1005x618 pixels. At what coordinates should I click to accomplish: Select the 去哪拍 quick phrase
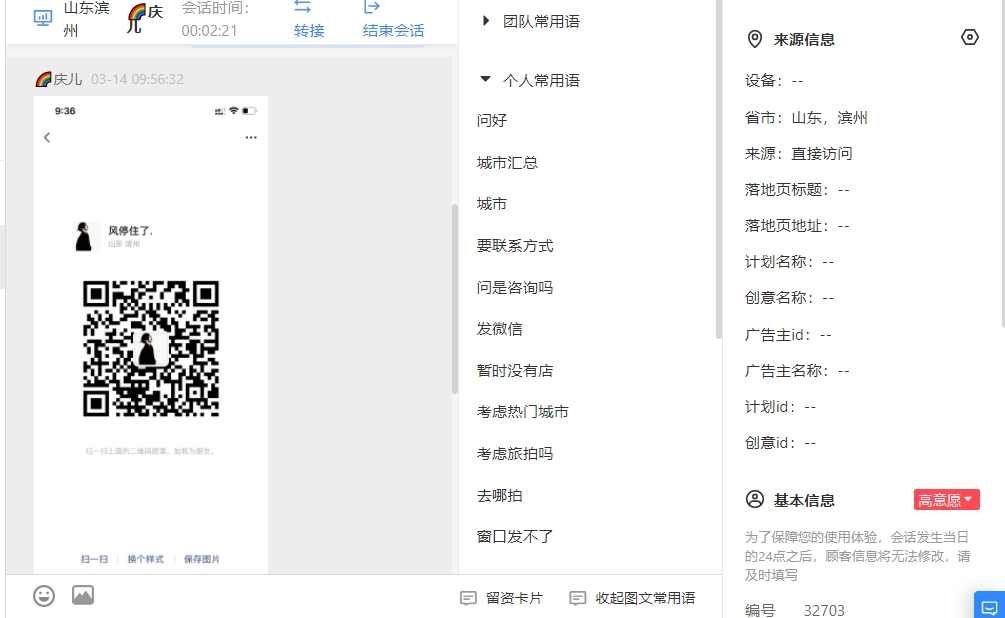499,496
